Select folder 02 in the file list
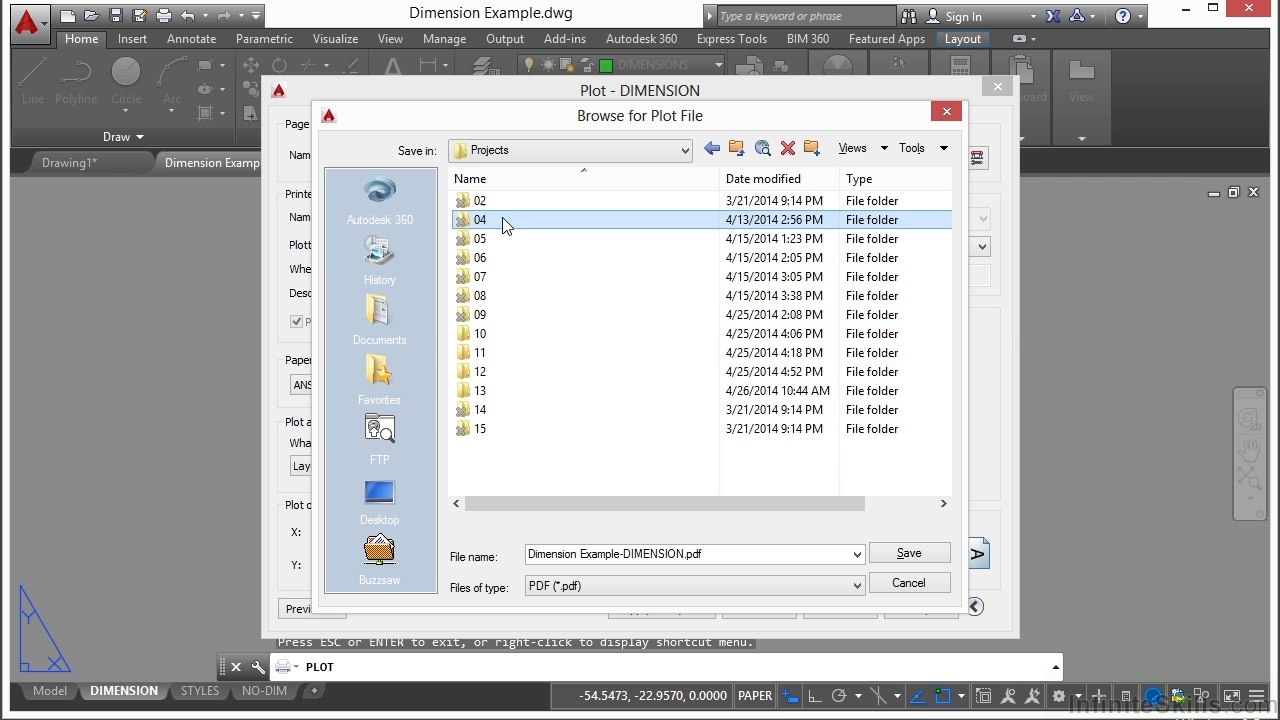This screenshot has width=1280, height=720. [700, 201]
